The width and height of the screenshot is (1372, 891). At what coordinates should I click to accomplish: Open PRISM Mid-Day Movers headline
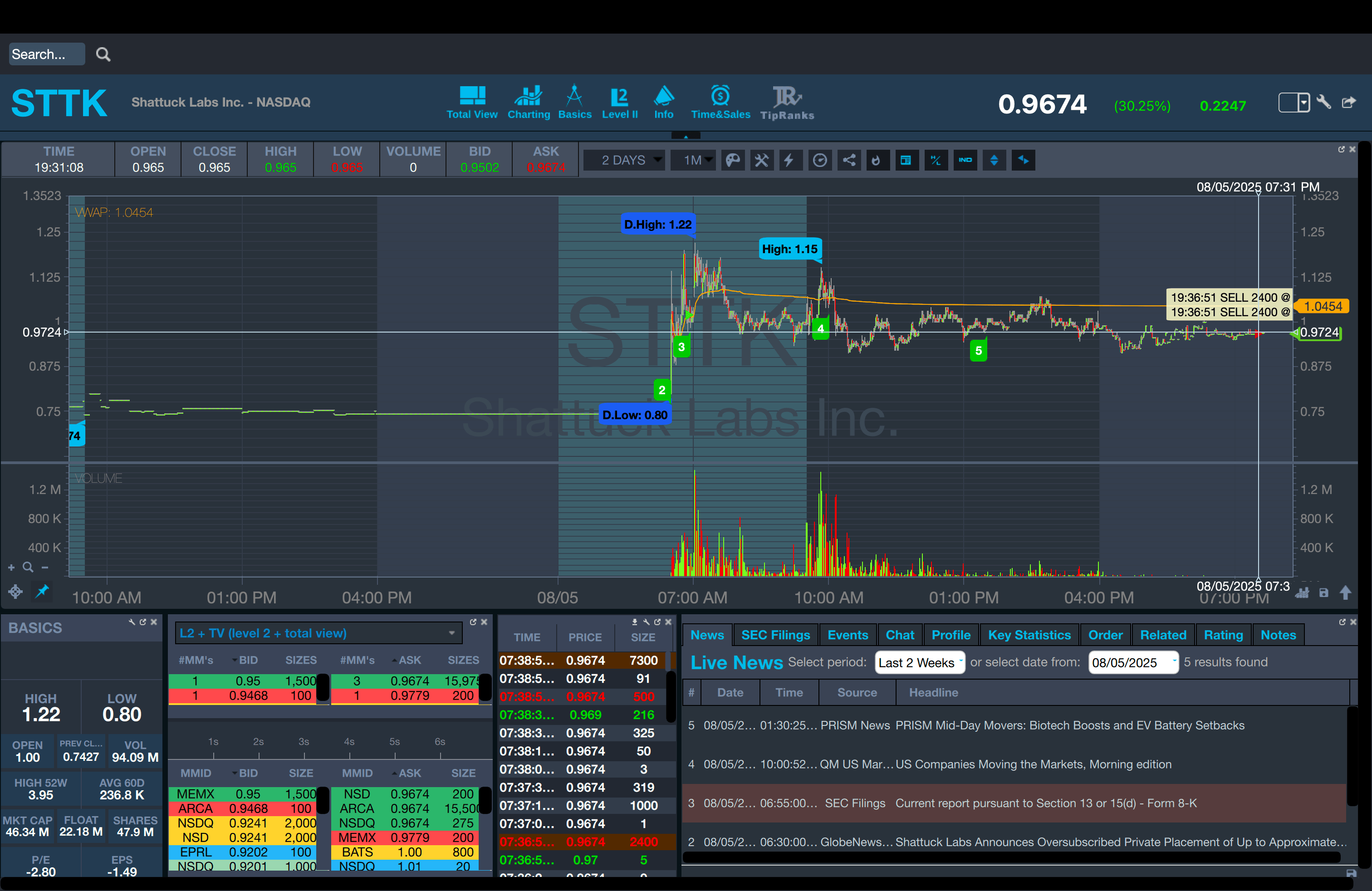click(x=1069, y=725)
